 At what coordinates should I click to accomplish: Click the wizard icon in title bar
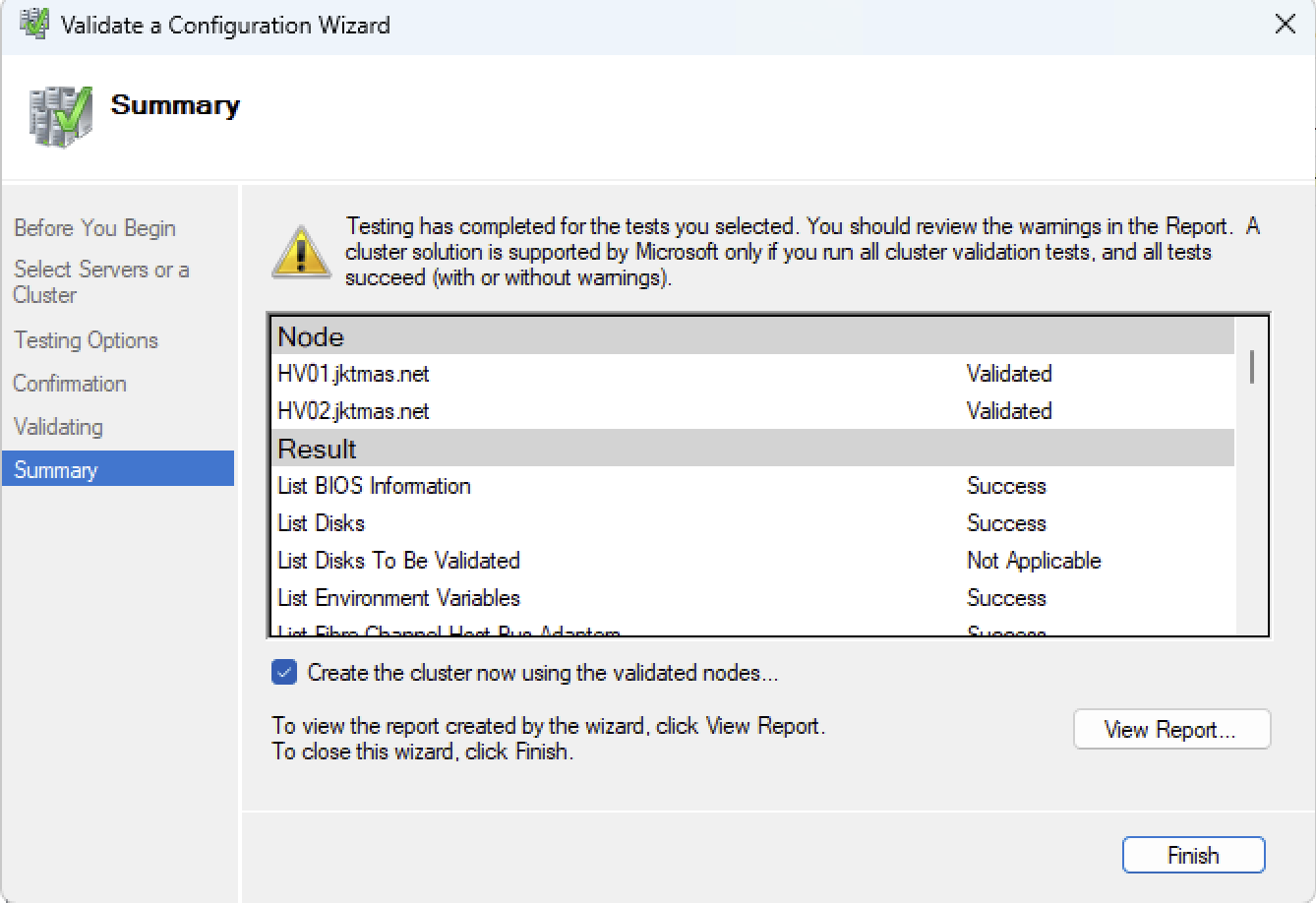coord(33,25)
